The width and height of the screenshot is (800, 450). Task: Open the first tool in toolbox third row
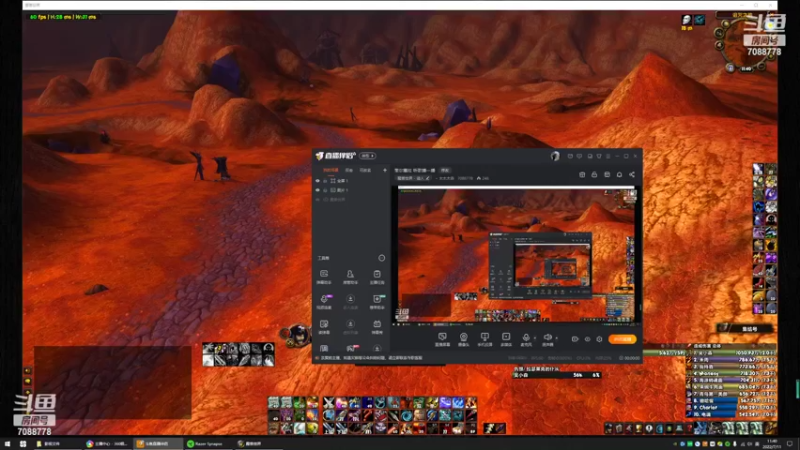[324, 327]
